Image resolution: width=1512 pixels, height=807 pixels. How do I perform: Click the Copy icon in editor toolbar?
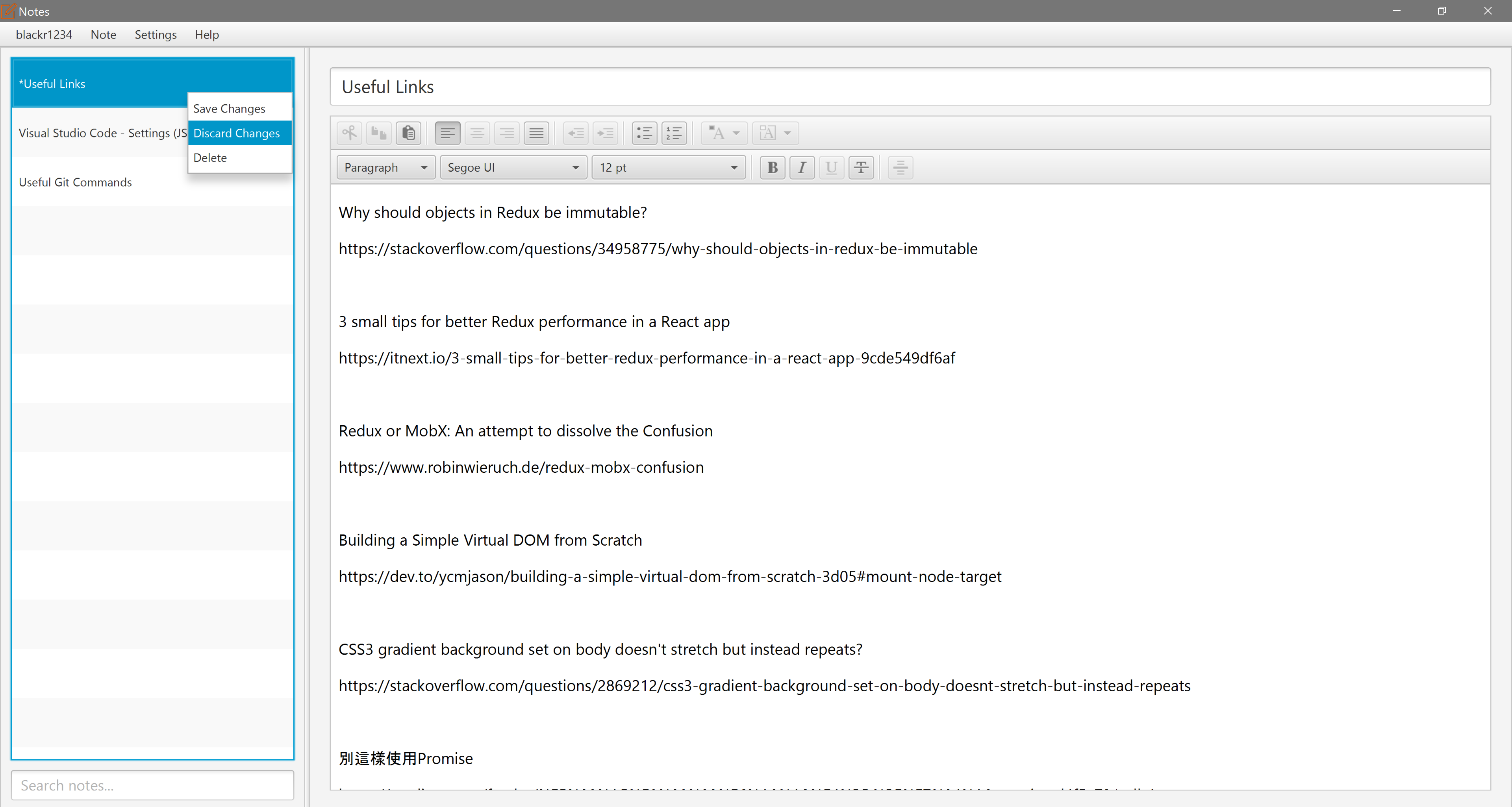point(378,133)
